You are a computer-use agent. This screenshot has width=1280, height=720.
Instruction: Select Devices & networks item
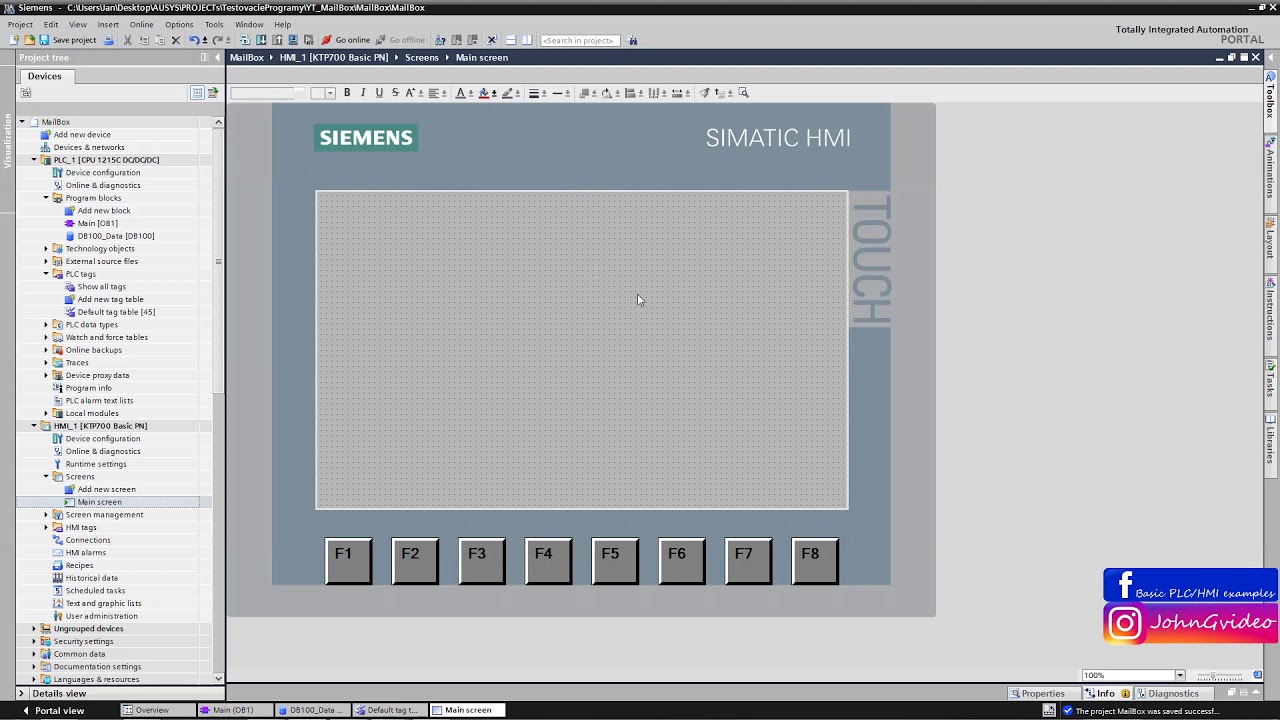click(x=89, y=147)
